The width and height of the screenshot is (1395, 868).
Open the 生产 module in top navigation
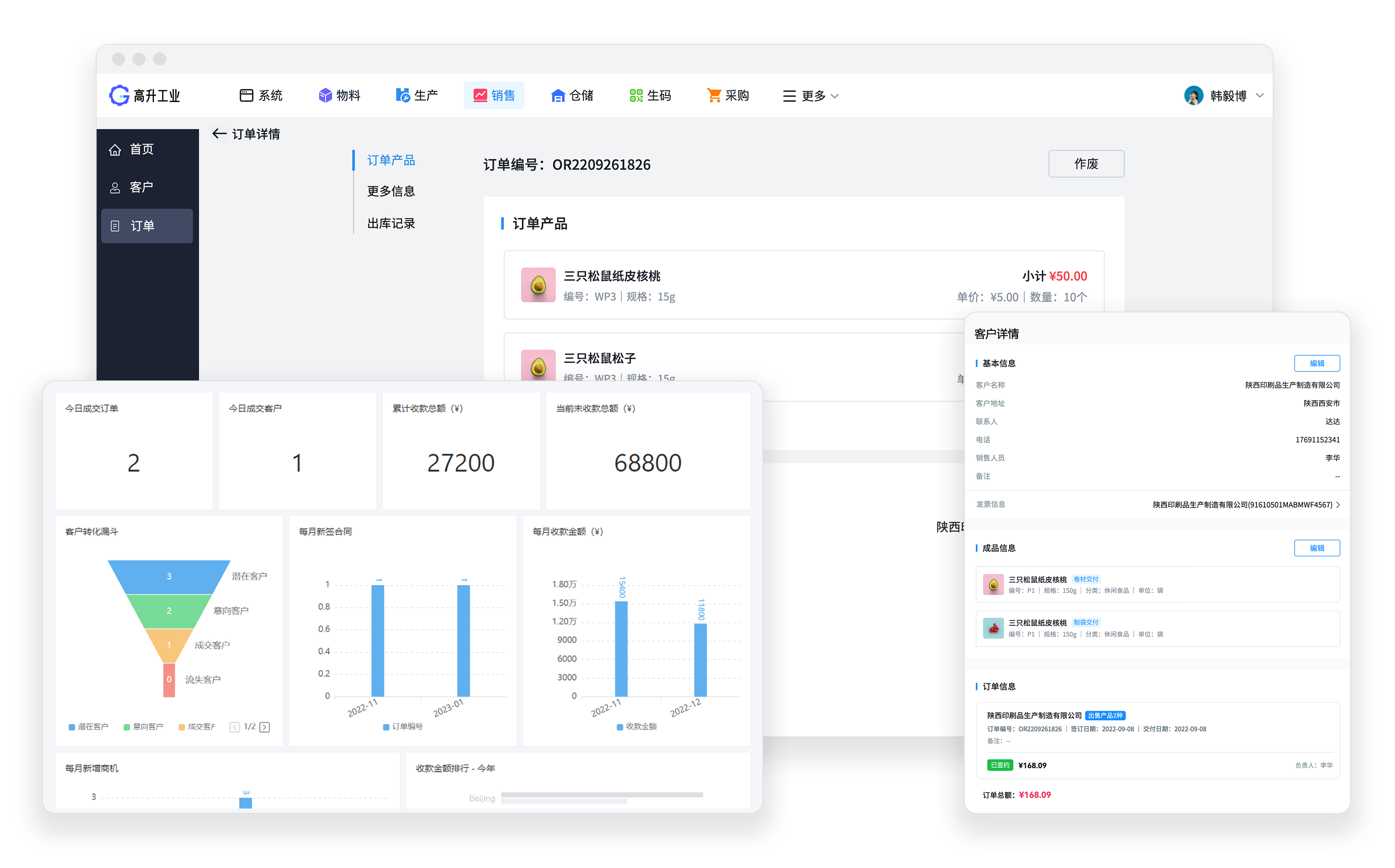click(417, 95)
